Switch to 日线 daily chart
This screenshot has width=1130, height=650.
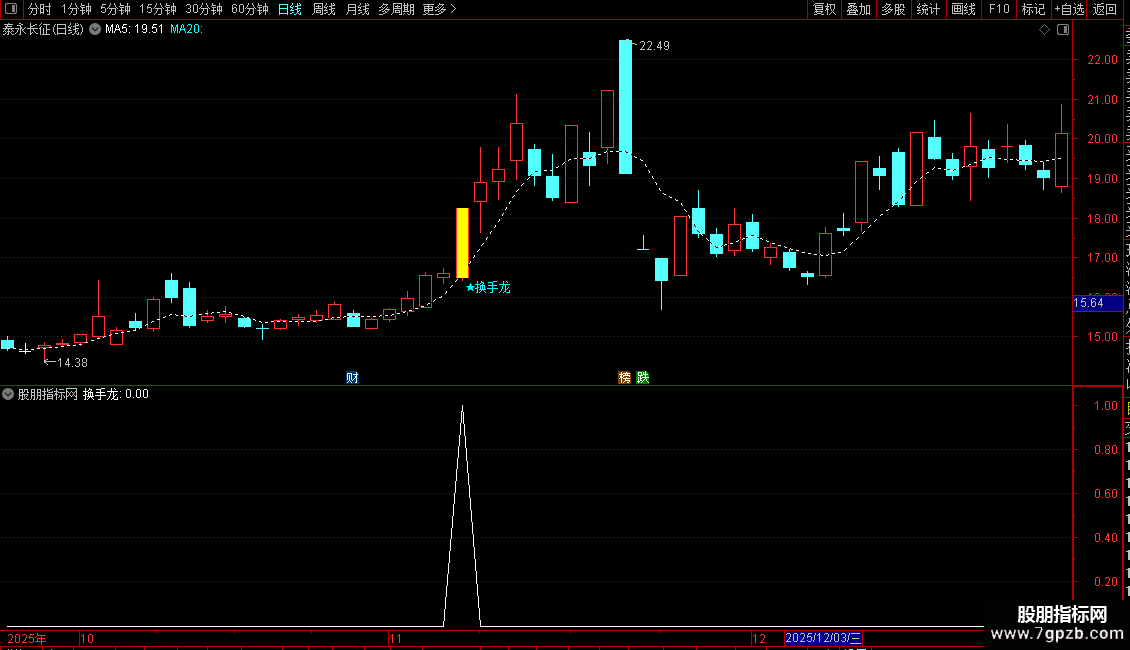coord(290,9)
